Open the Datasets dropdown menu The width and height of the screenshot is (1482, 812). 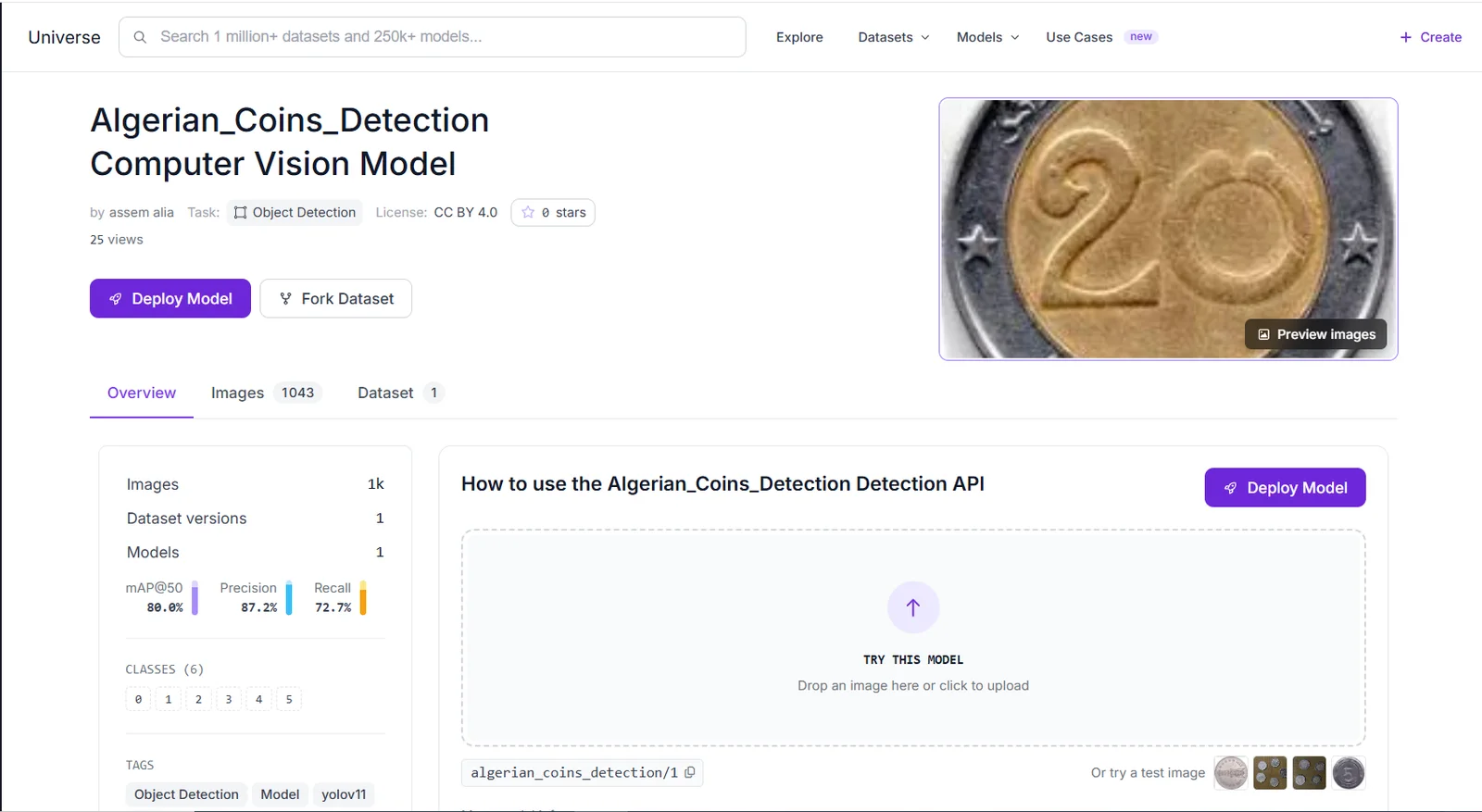click(x=893, y=37)
